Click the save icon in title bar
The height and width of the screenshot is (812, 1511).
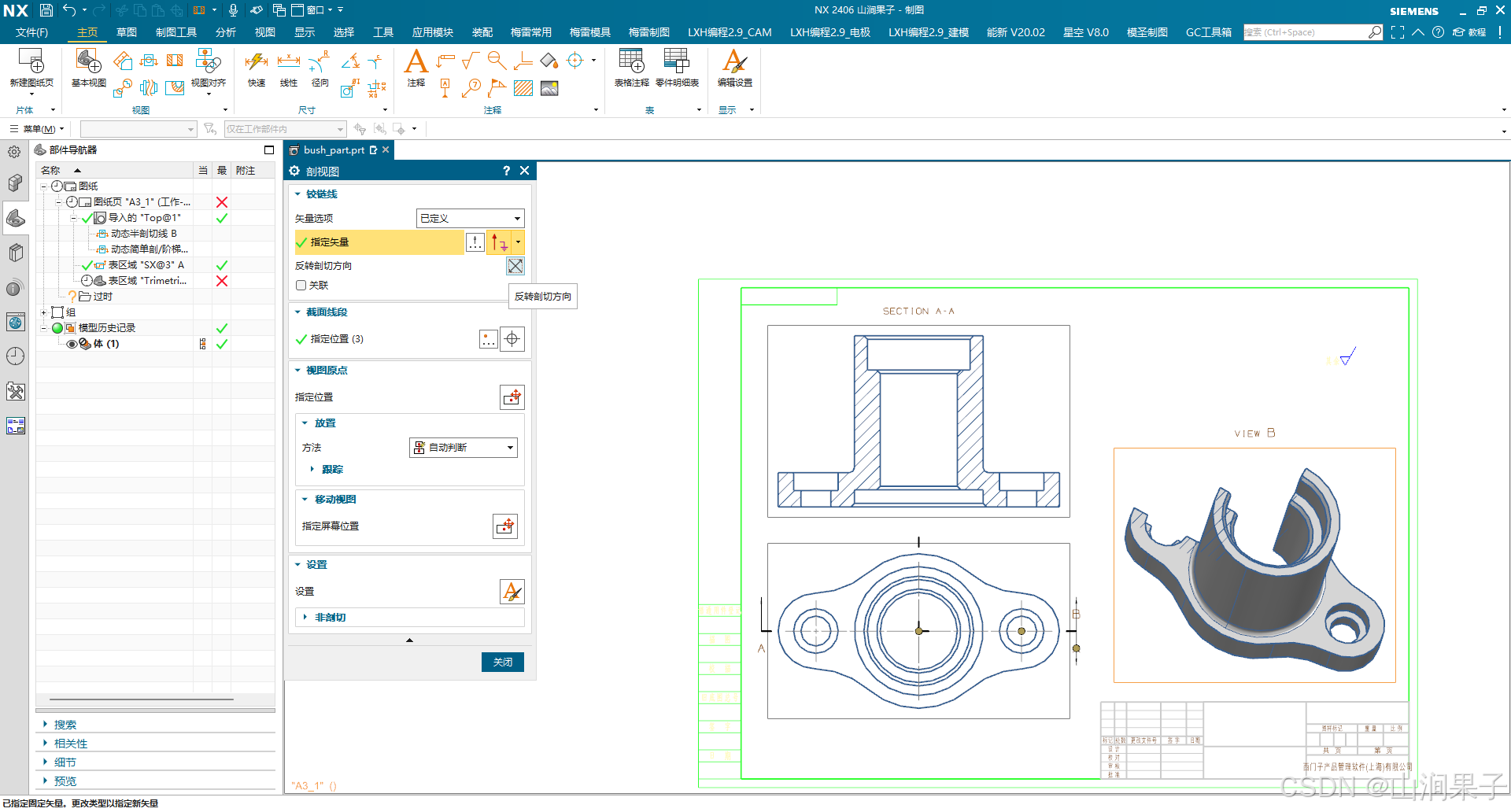pyautogui.click(x=46, y=10)
